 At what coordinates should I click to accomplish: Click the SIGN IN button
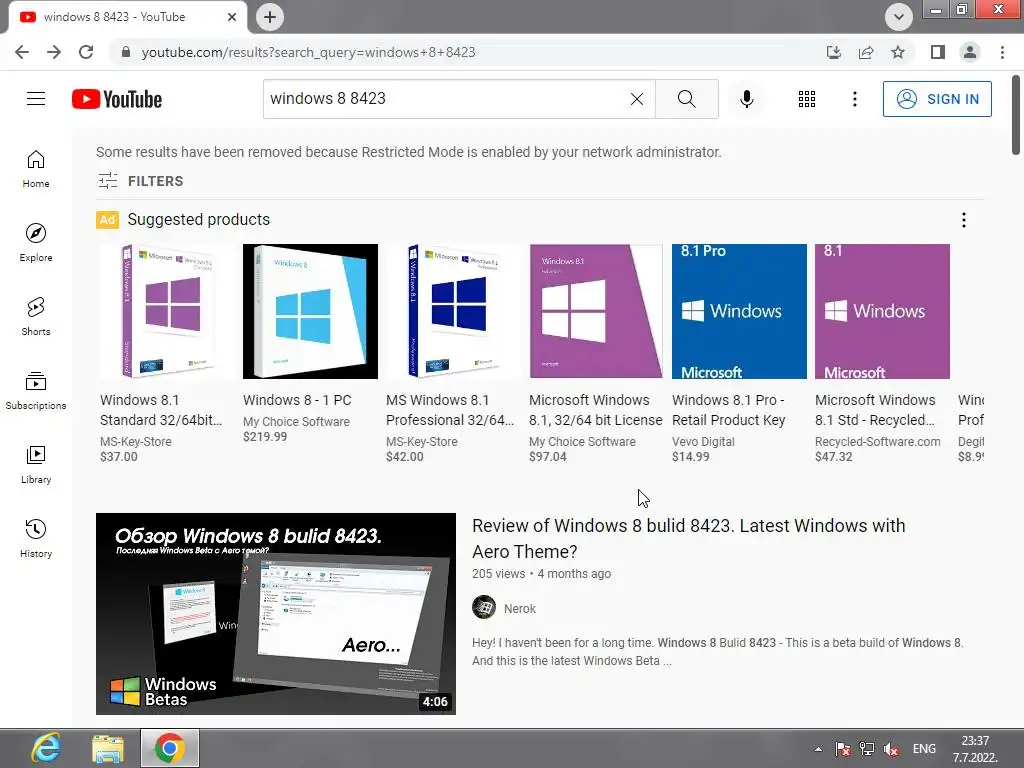937,99
